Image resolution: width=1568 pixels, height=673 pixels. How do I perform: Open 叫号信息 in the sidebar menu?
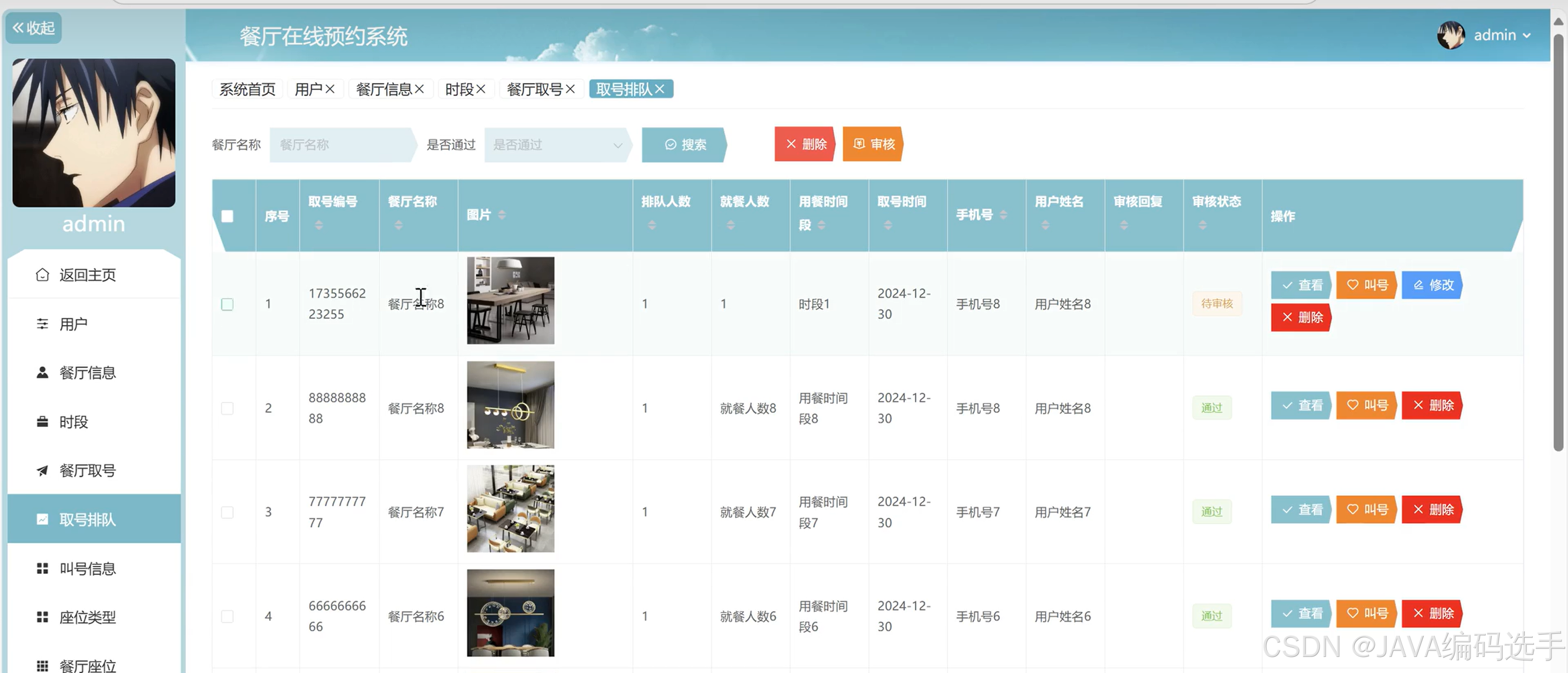tap(95, 569)
